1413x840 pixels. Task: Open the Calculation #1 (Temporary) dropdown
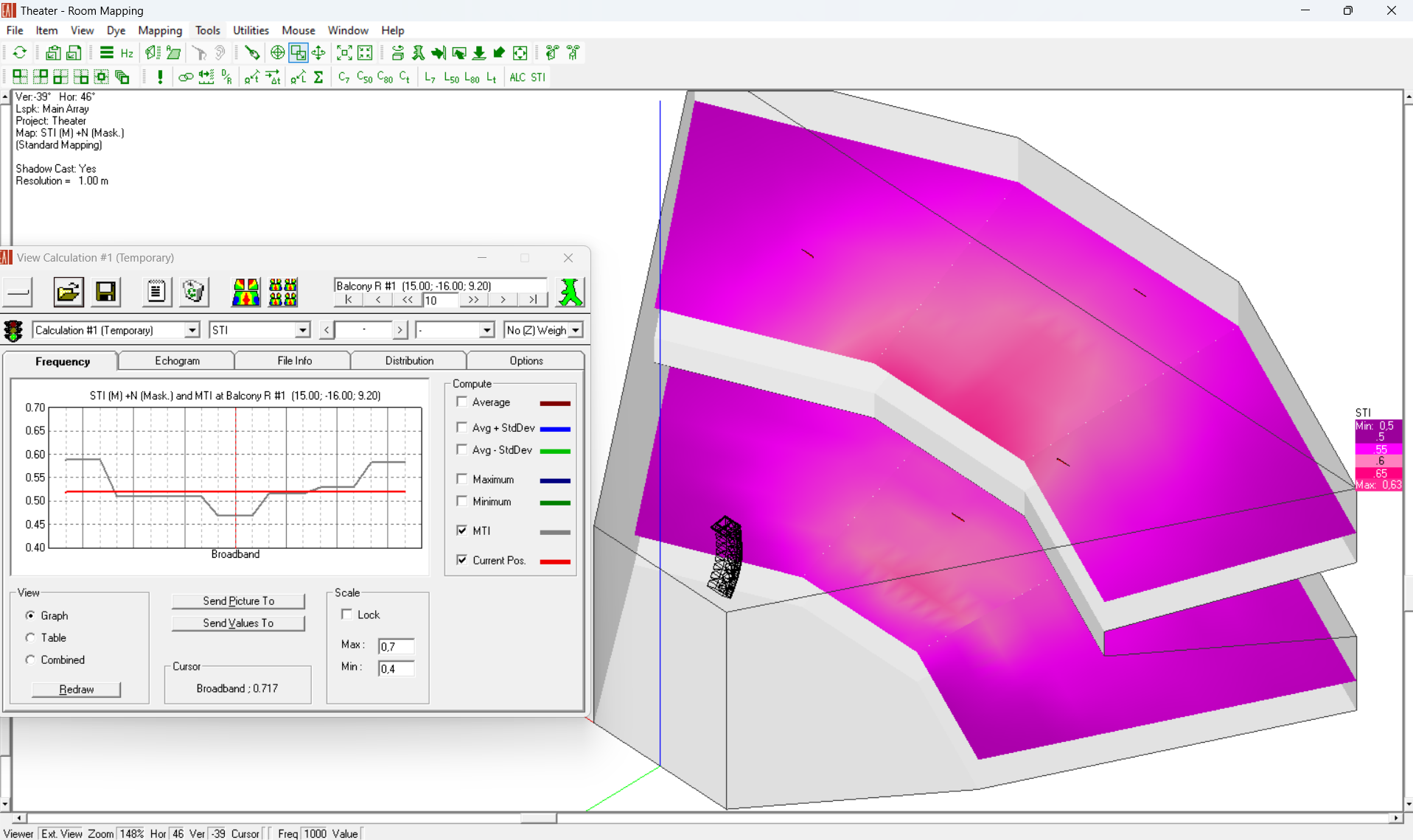pyautogui.click(x=191, y=329)
